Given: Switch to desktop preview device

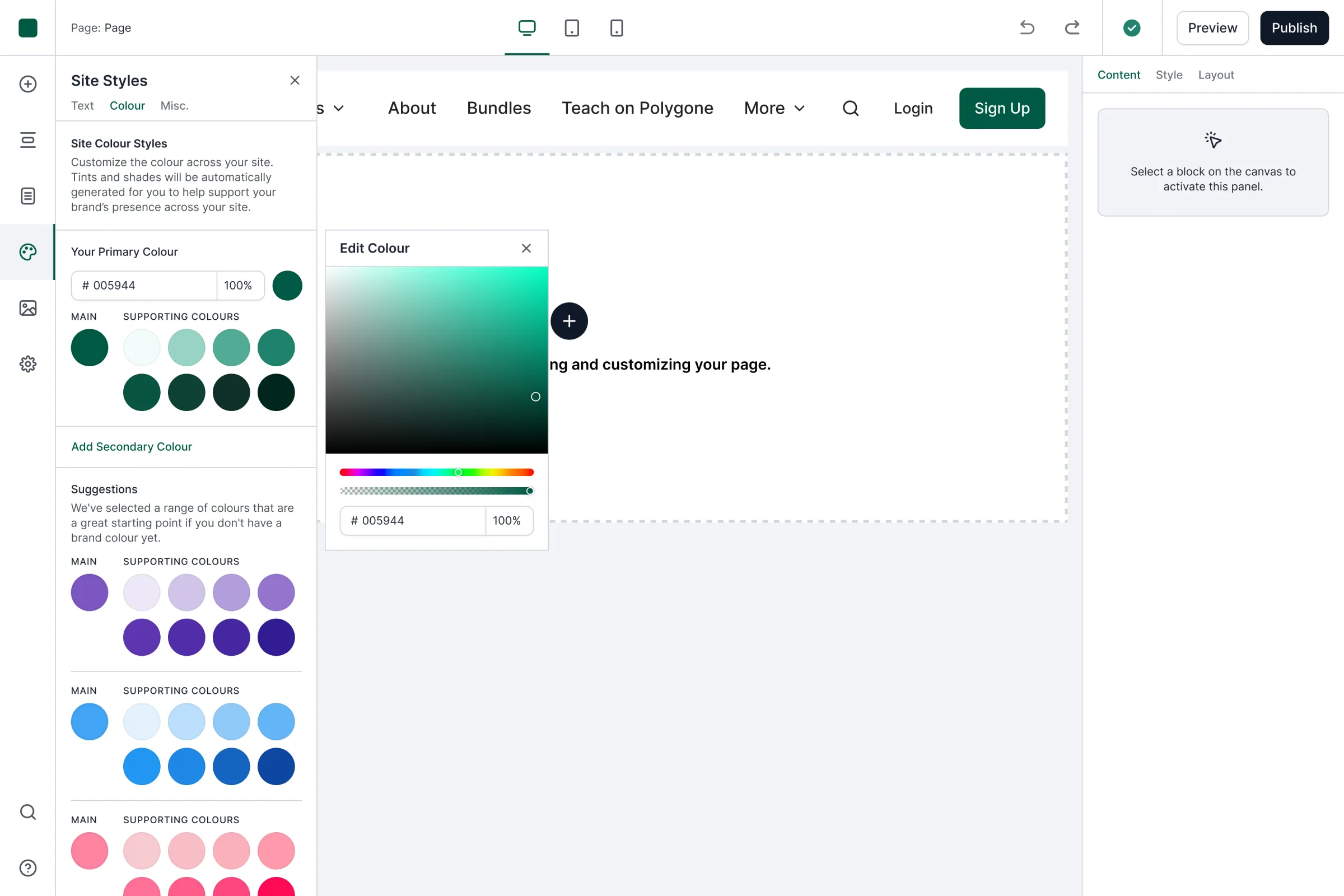Looking at the screenshot, I should point(527,27).
